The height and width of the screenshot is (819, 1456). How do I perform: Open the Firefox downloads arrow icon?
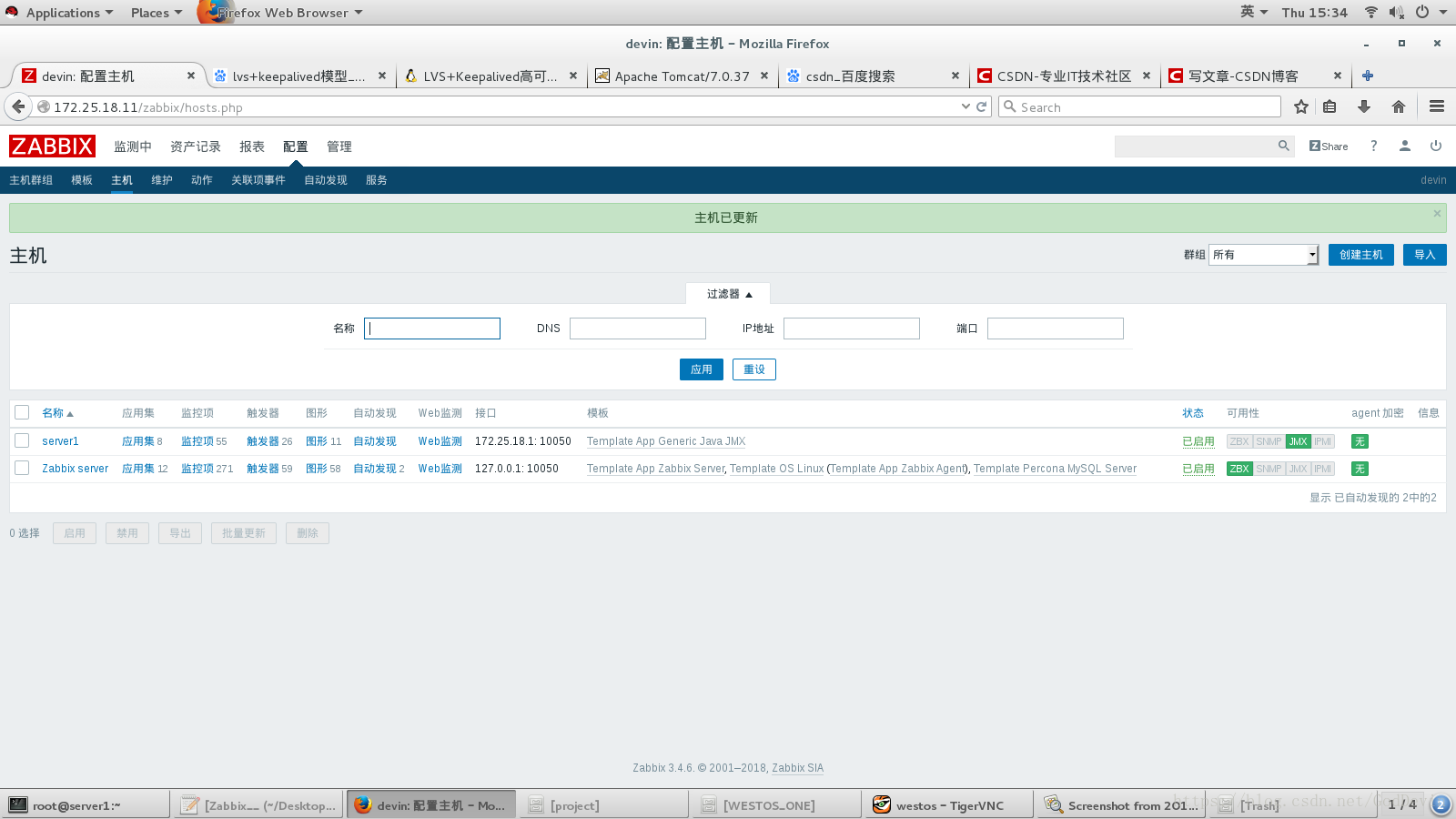1364,106
